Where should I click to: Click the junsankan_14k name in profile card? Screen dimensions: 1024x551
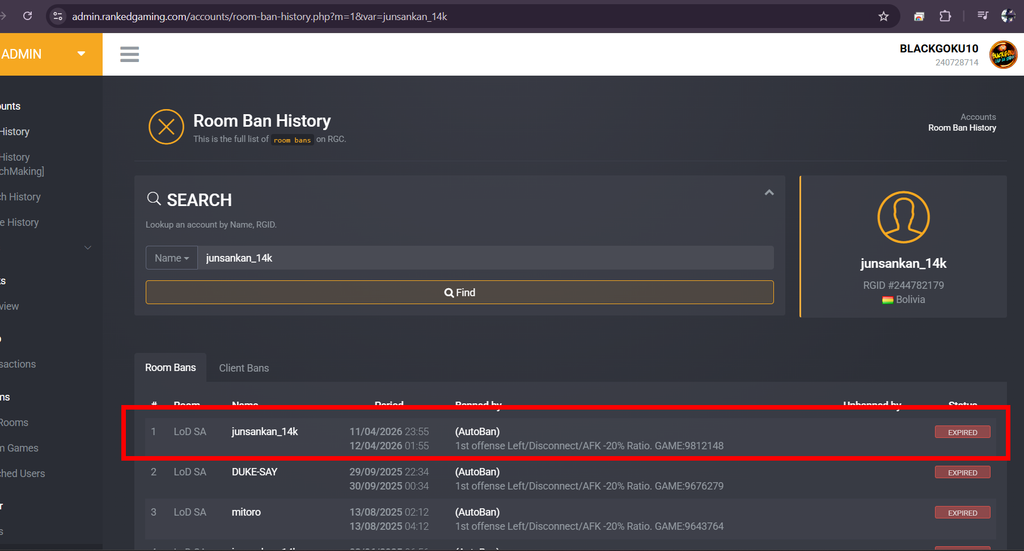click(x=903, y=264)
